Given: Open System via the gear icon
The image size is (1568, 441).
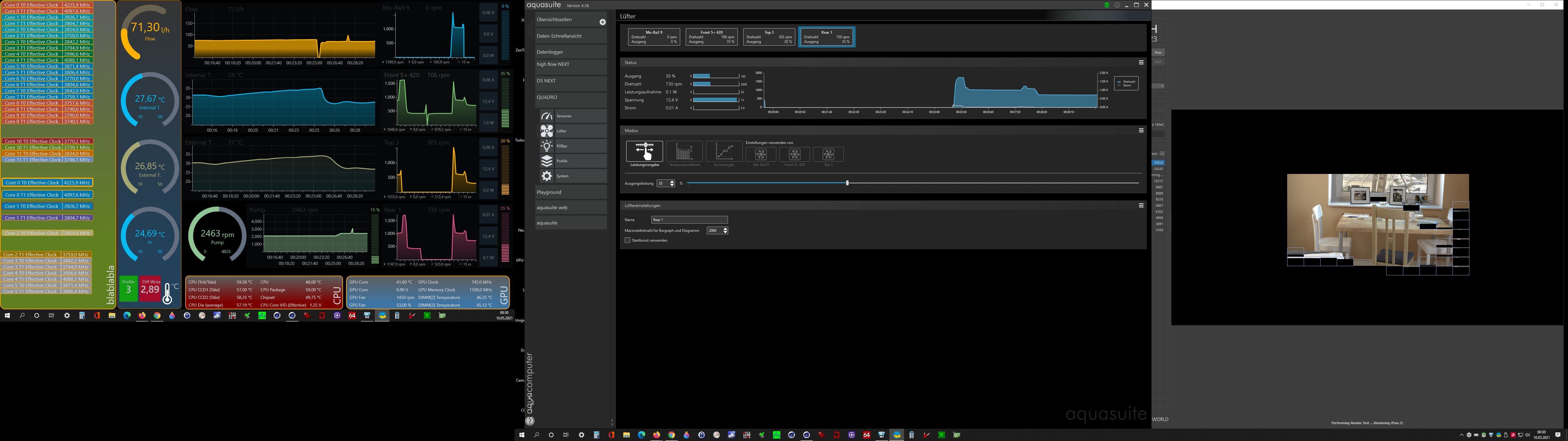Looking at the screenshot, I should [547, 176].
